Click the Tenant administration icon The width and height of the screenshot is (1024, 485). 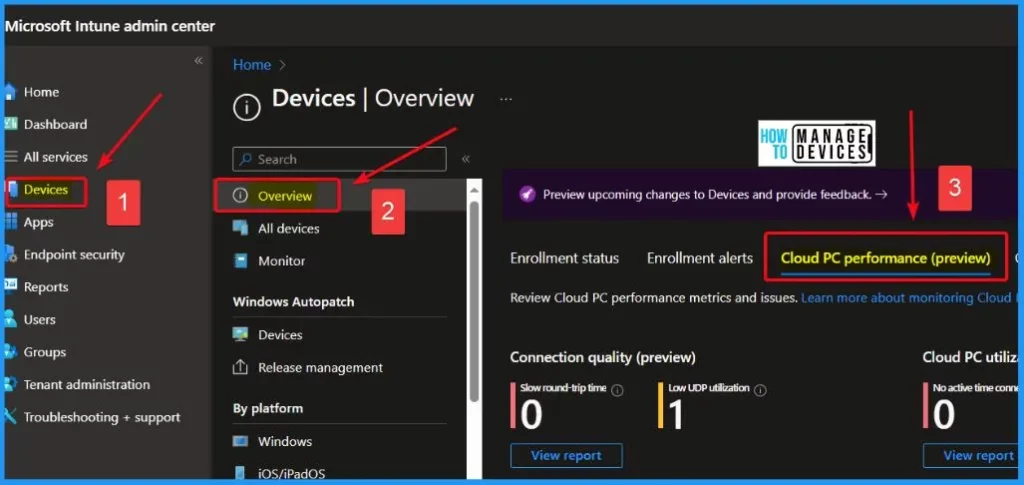click(x=10, y=384)
